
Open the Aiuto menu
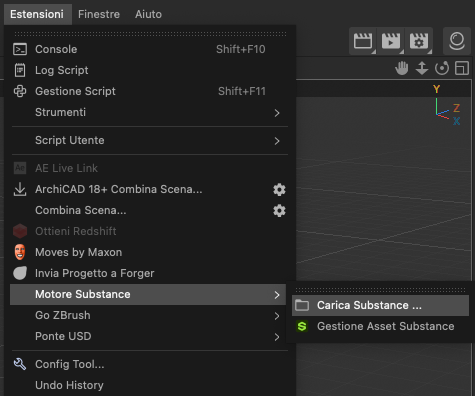pyautogui.click(x=148, y=14)
